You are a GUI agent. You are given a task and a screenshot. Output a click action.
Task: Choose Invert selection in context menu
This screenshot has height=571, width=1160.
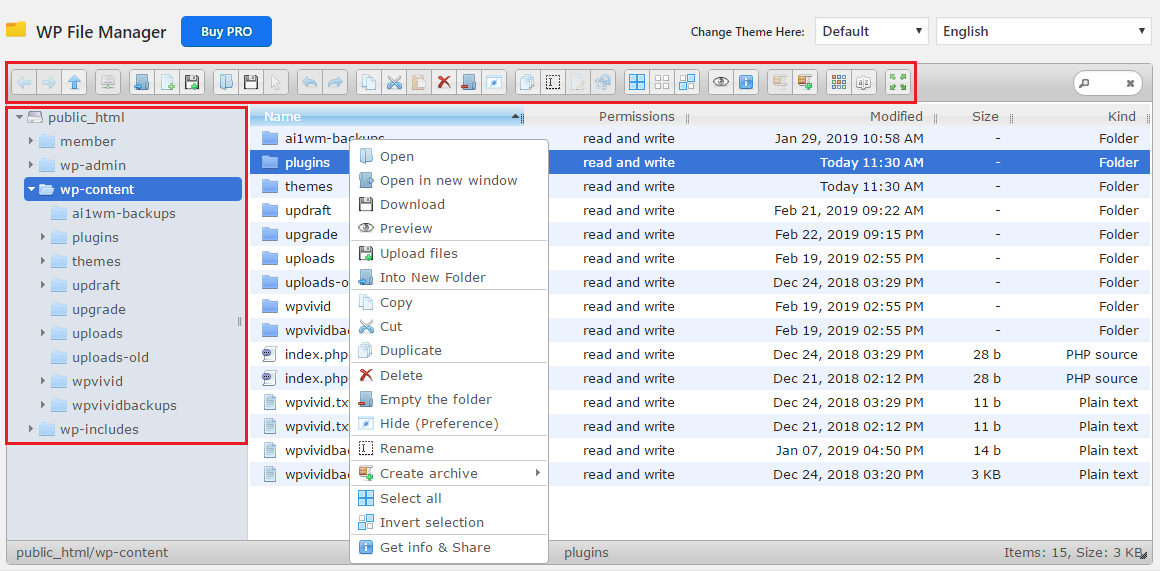pyautogui.click(x=448, y=522)
